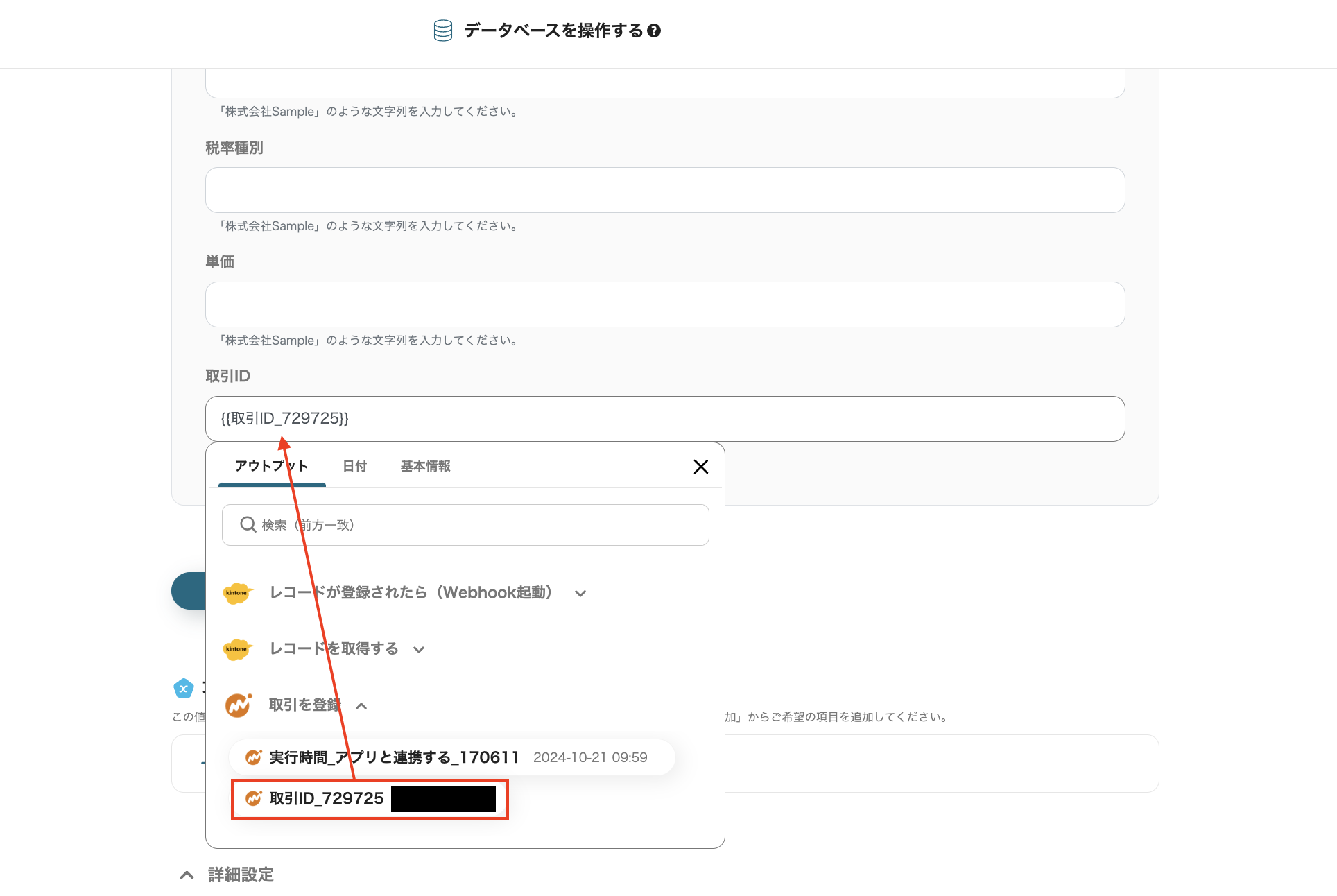Image resolution: width=1337 pixels, height=896 pixels.
Task: Collapse the 詳細設定 section
Action: click(187, 875)
